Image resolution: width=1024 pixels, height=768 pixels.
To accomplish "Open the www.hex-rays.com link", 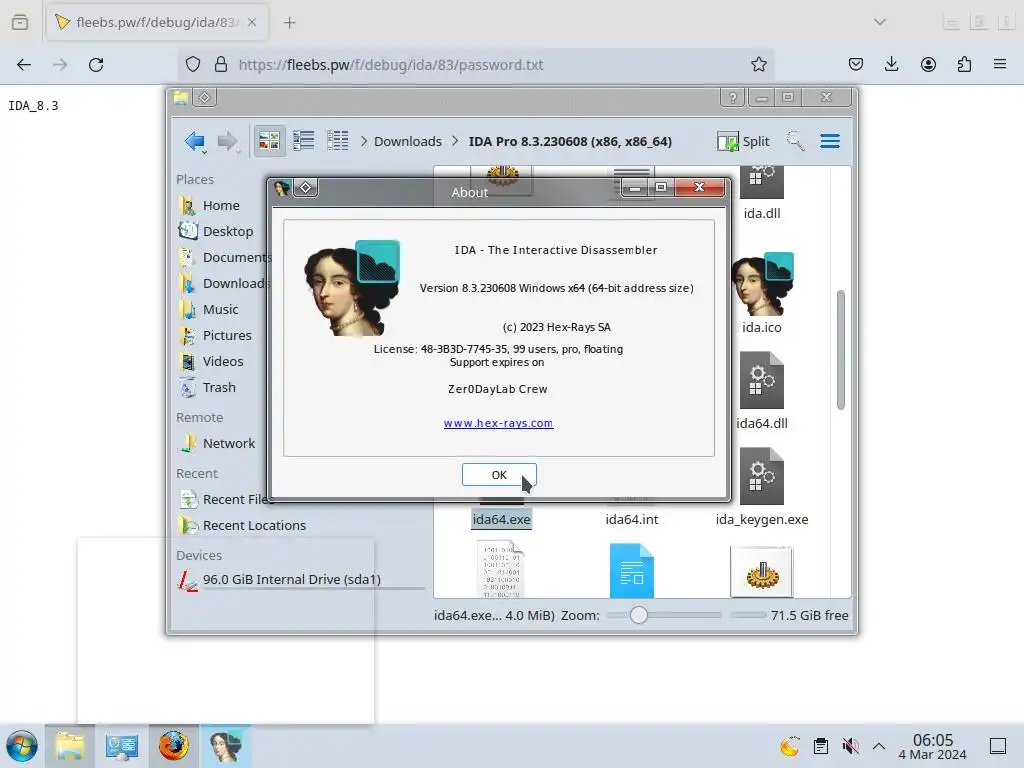I will pyautogui.click(x=498, y=423).
